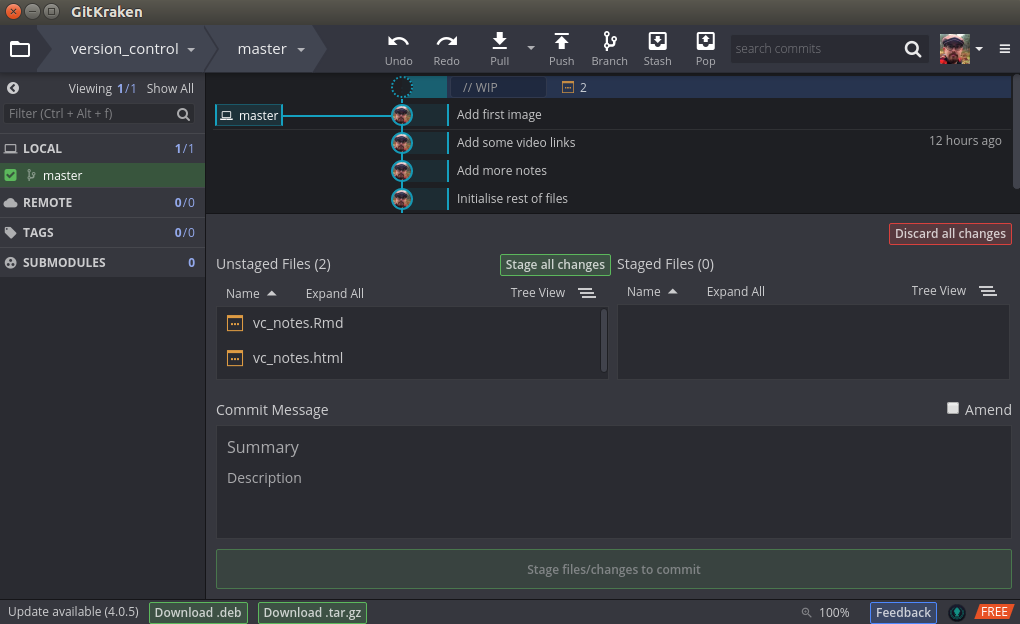Collapse the LOCAL section
Image resolution: width=1020 pixels, height=624 pixels.
click(x=102, y=148)
